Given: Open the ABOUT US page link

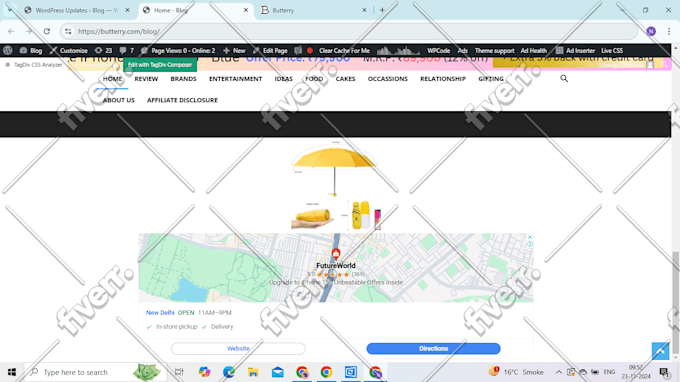Looking at the screenshot, I should [119, 100].
